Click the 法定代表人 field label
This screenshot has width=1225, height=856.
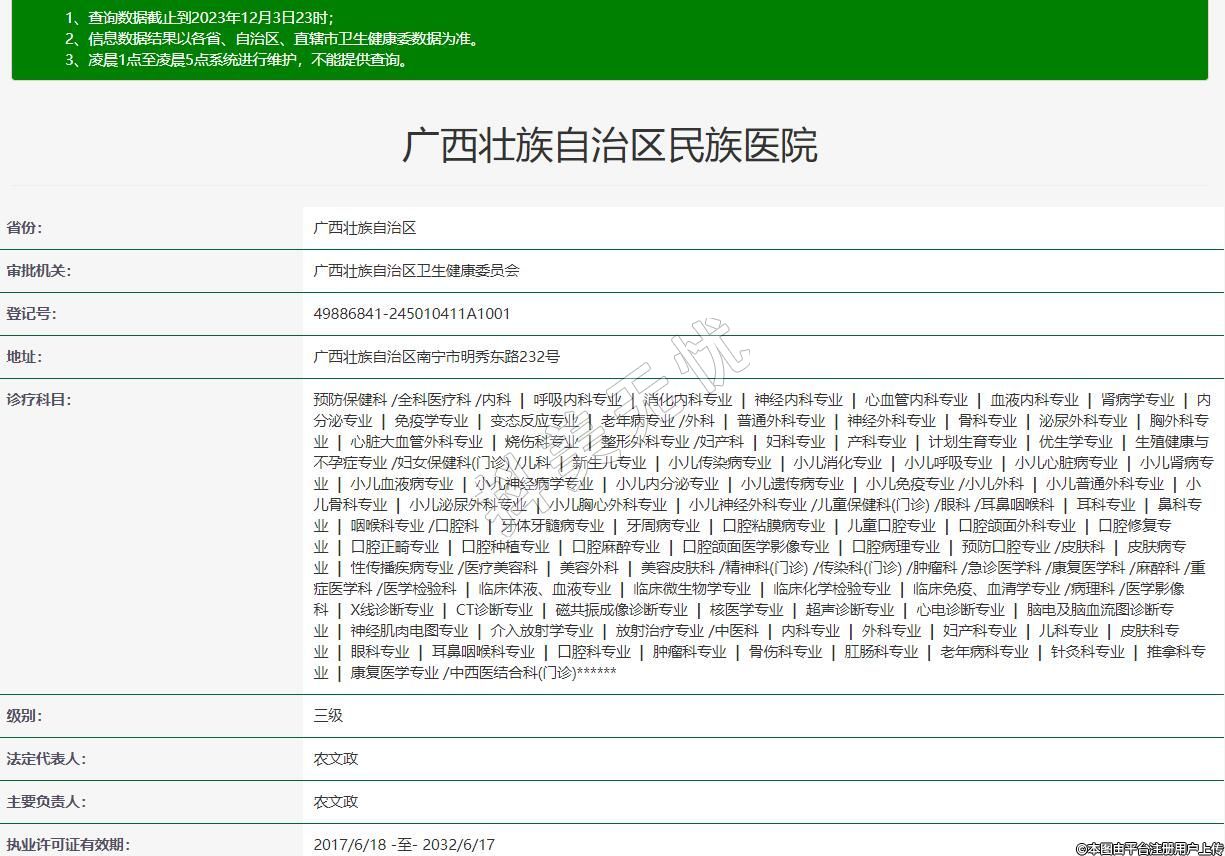pyautogui.click(x=46, y=759)
